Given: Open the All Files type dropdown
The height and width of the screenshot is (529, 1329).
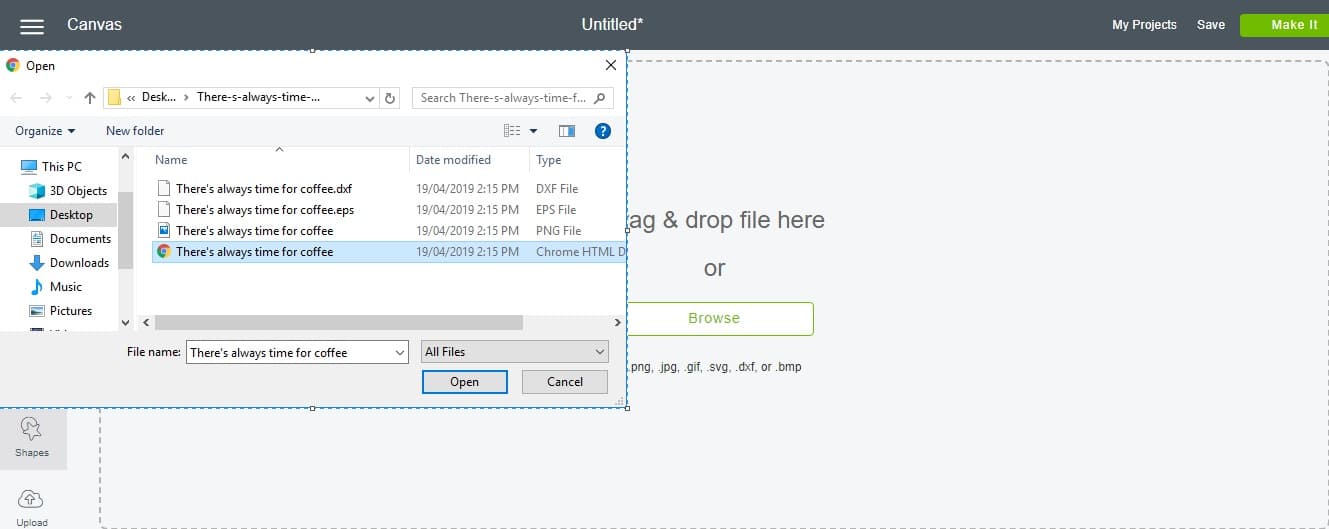Looking at the screenshot, I should (x=515, y=352).
